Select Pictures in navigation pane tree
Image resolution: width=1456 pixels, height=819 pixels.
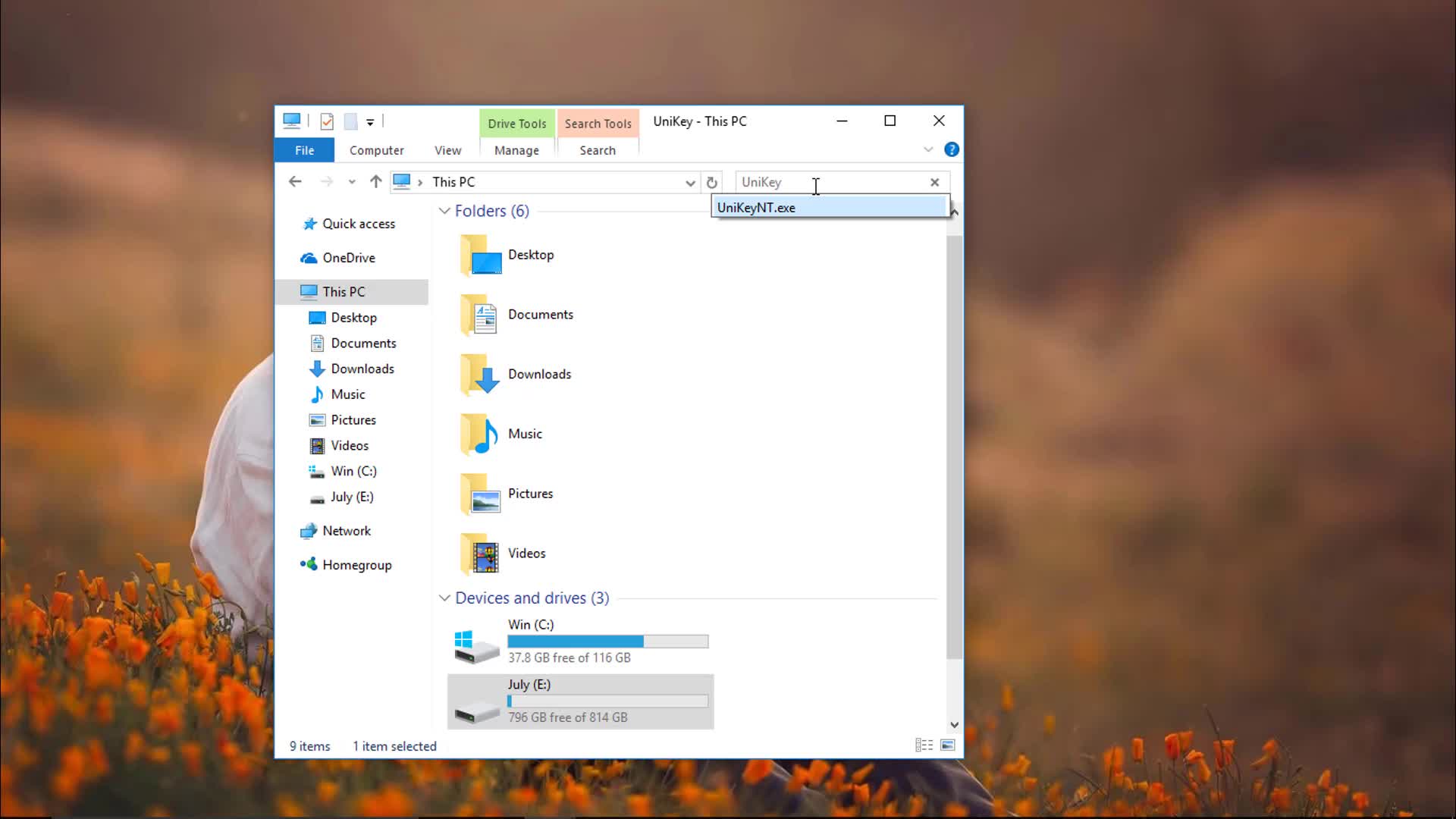[353, 420]
